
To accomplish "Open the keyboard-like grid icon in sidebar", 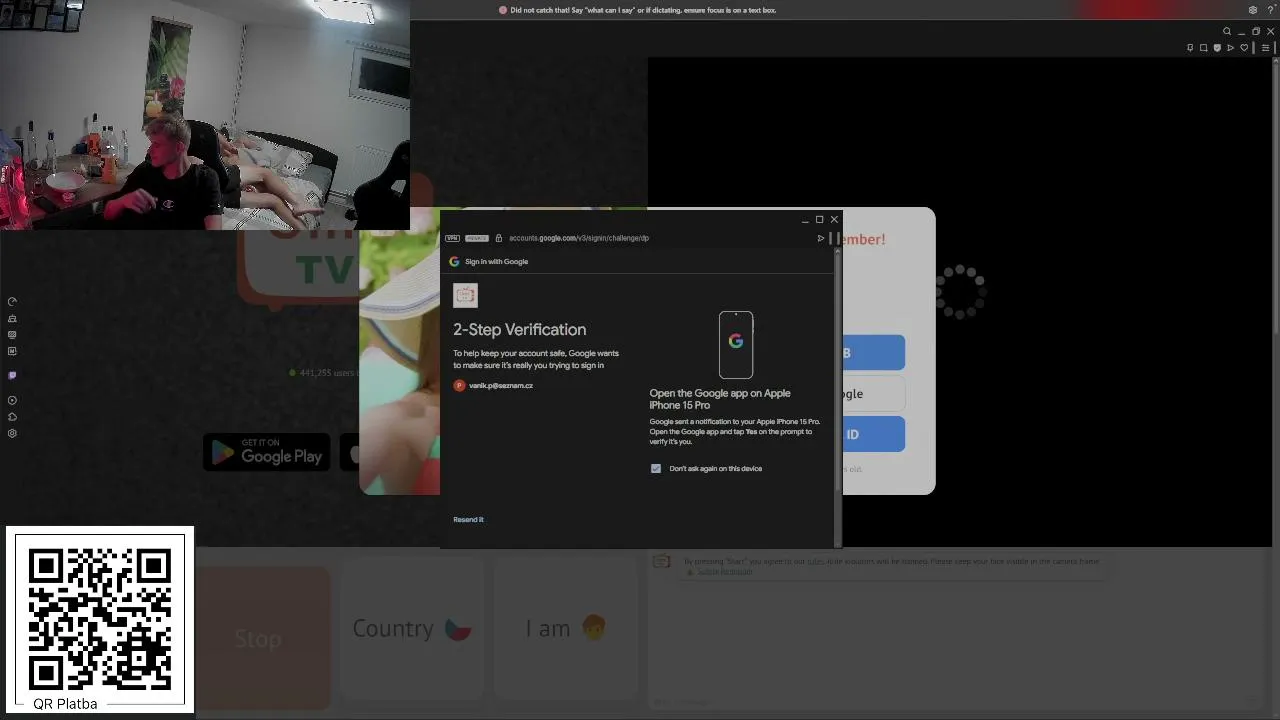I will (x=12, y=334).
